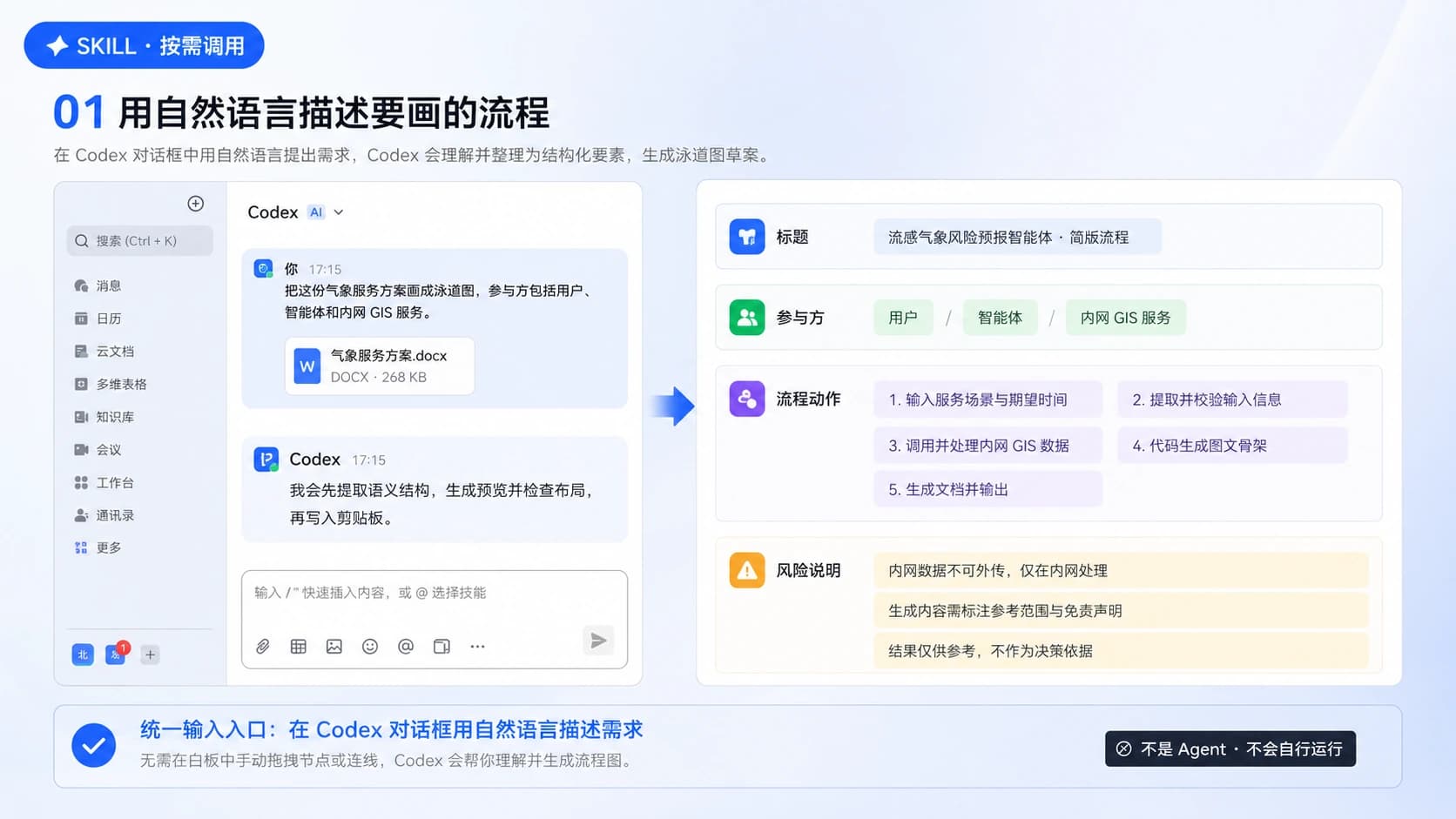This screenshot has width=1456, height=819.
Task: Click your user avatar in the message
Action: pyautogui.click(x=264, y=269)
